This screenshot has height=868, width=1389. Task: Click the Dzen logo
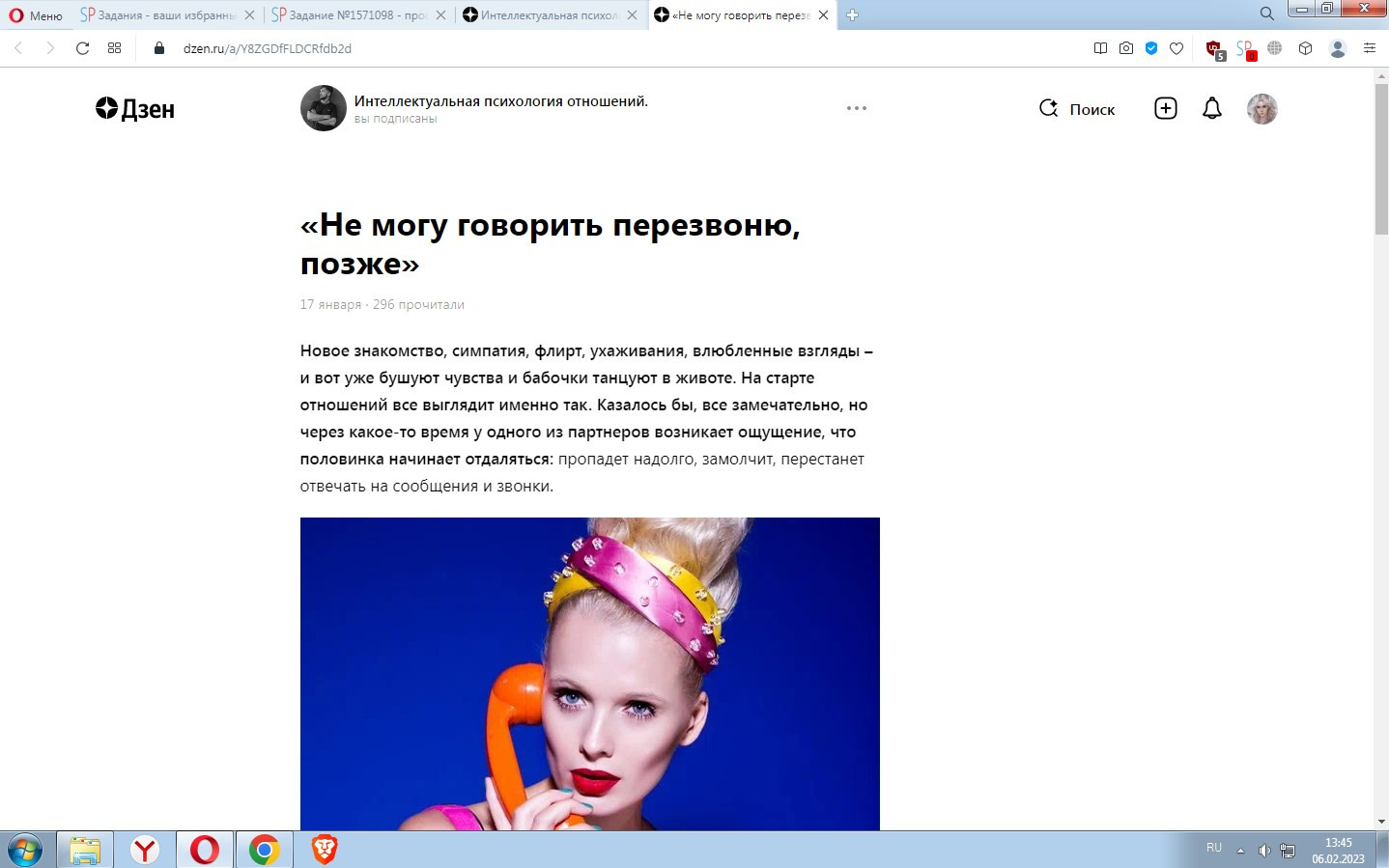pyautogui.click(x=135, y=109)
